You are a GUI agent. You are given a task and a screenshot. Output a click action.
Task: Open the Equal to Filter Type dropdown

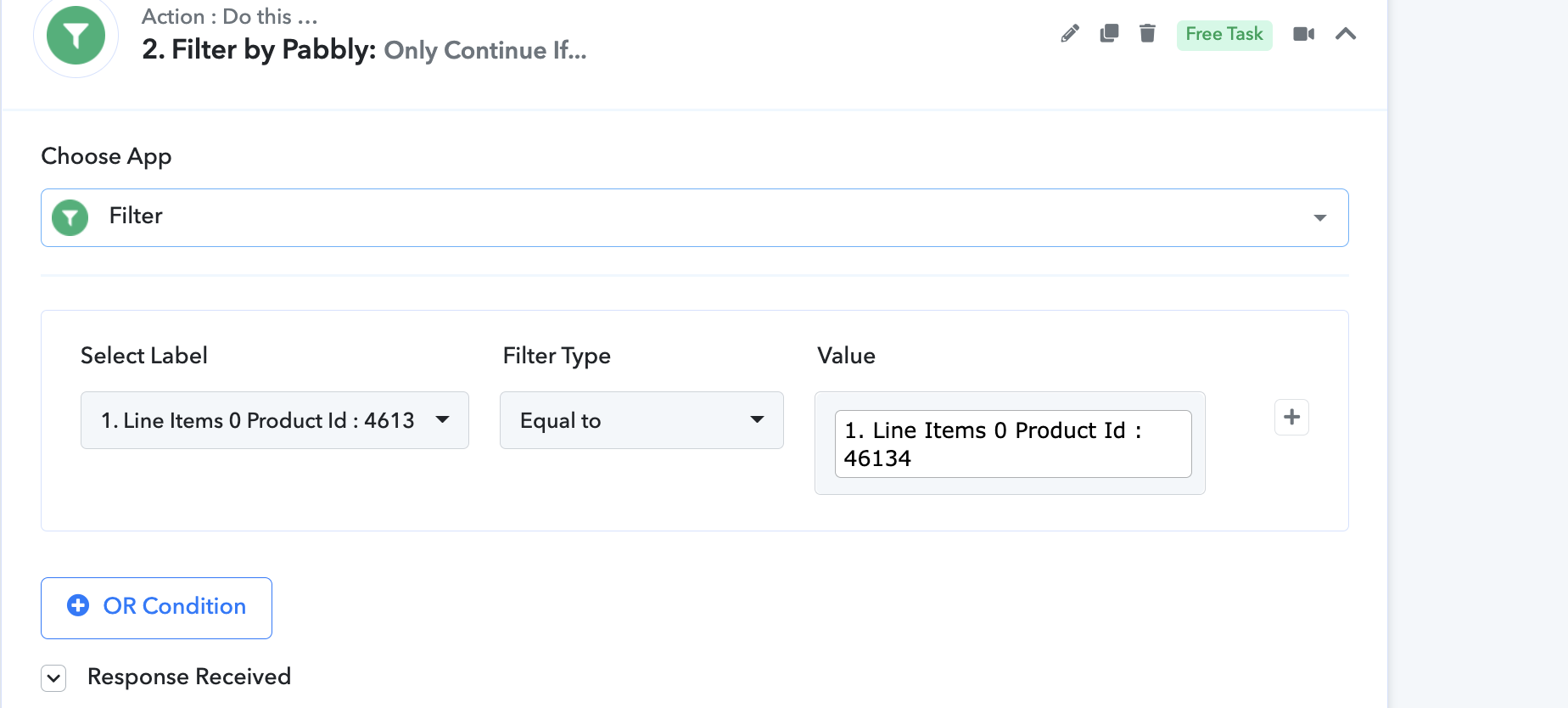click(x=641, y=420)
